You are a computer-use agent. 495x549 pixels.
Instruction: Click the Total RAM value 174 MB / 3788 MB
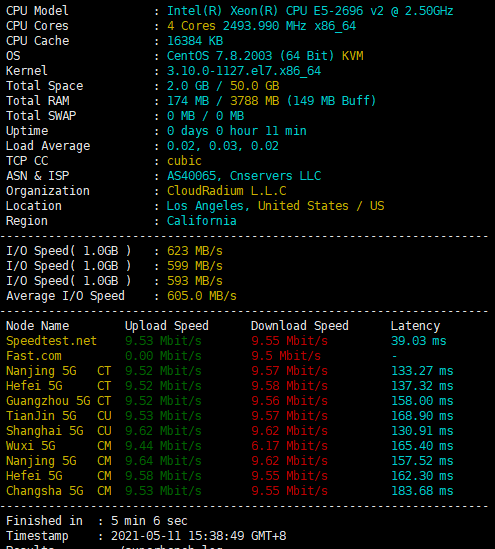tap(271, 101)
